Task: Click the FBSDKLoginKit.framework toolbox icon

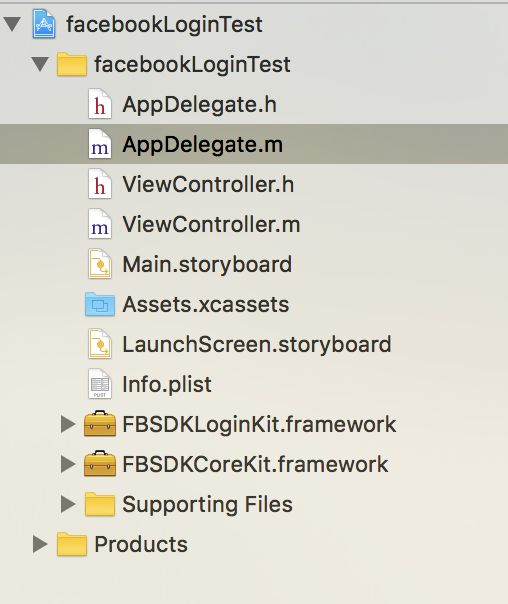Action: pos(100,424)
